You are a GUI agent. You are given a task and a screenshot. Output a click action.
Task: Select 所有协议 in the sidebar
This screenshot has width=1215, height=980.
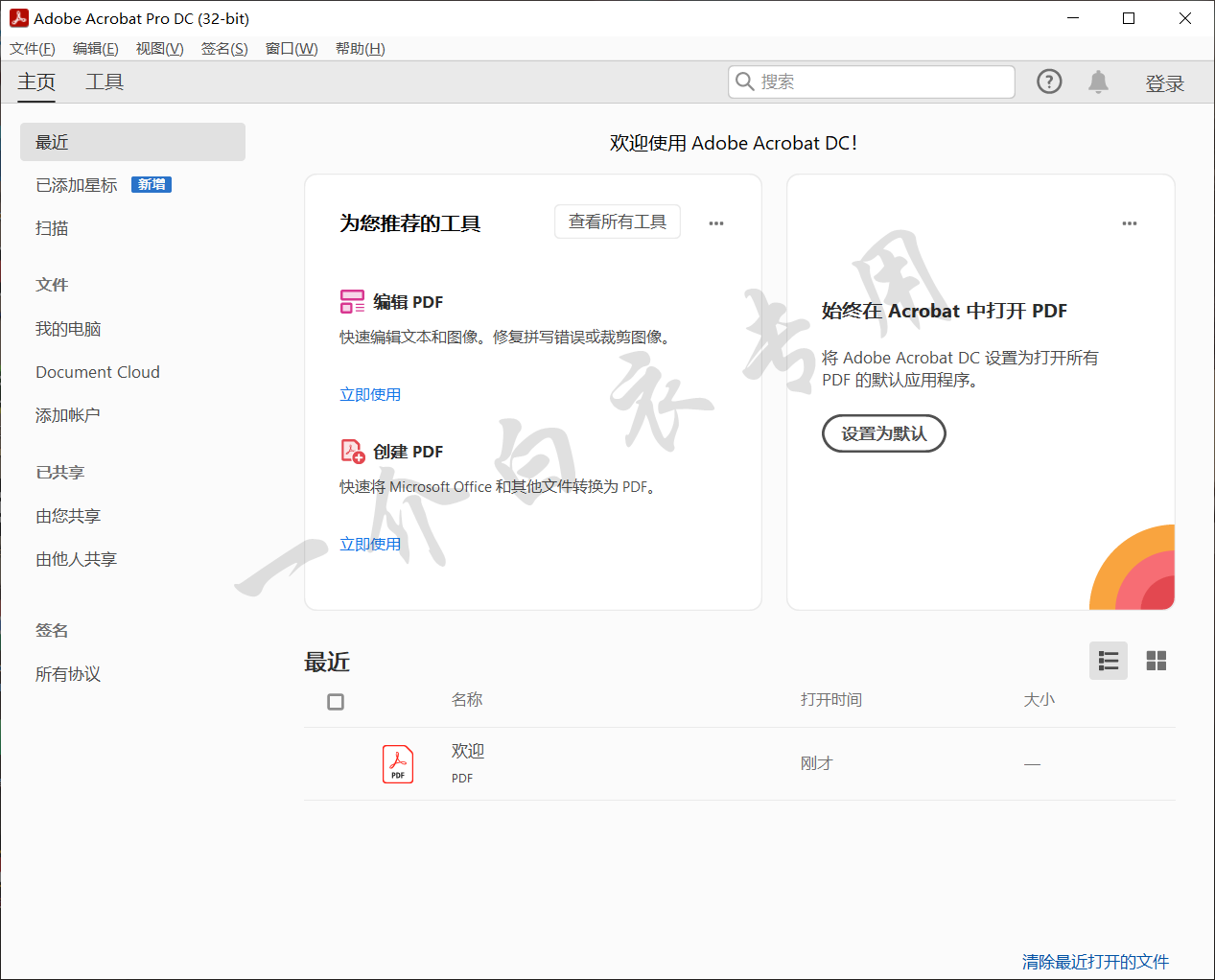tap(68, 674)
